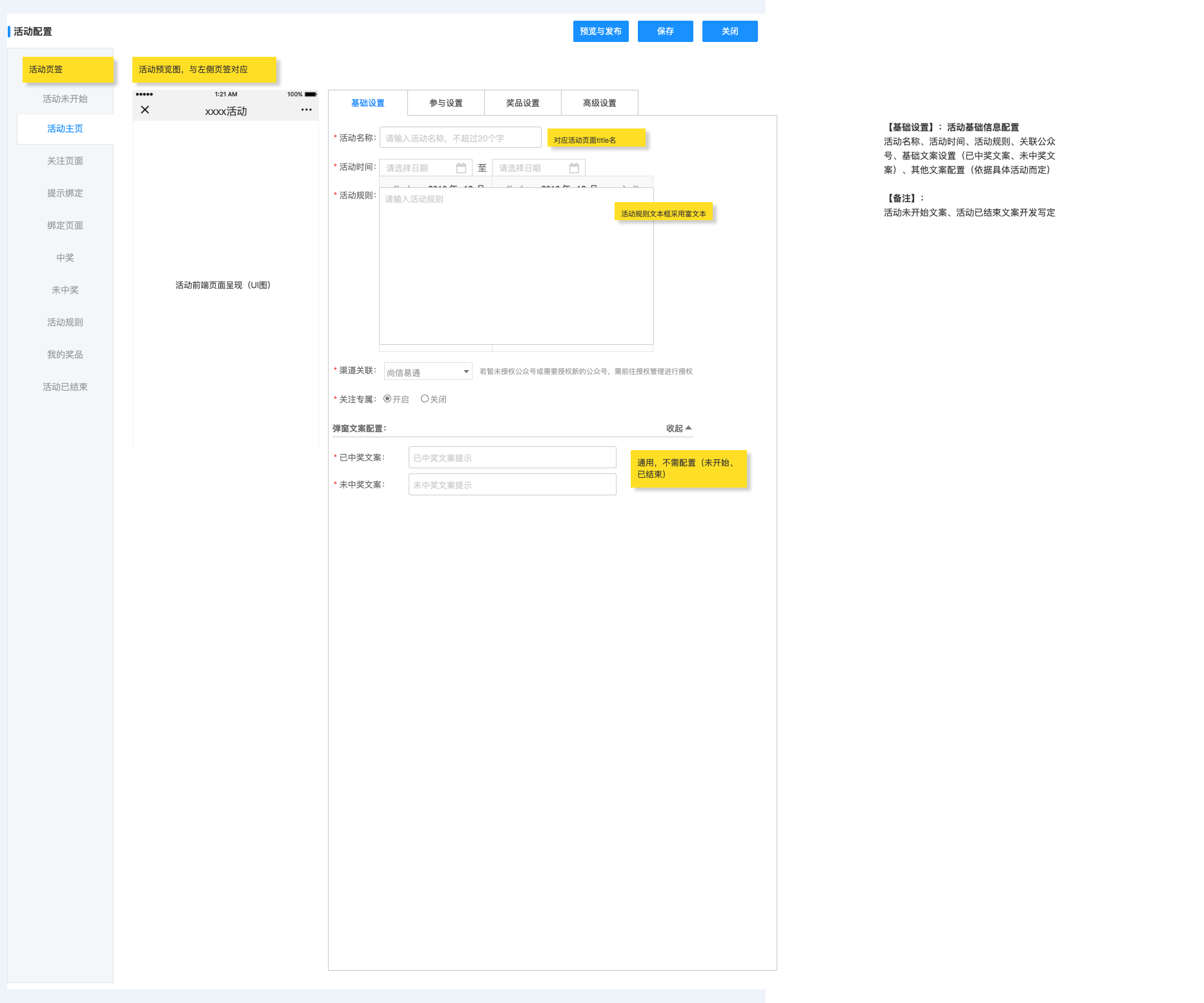Viewport: 1204px width, 1003px height.
Task: Click calendar icon of start date field
Action: [461, 168]
